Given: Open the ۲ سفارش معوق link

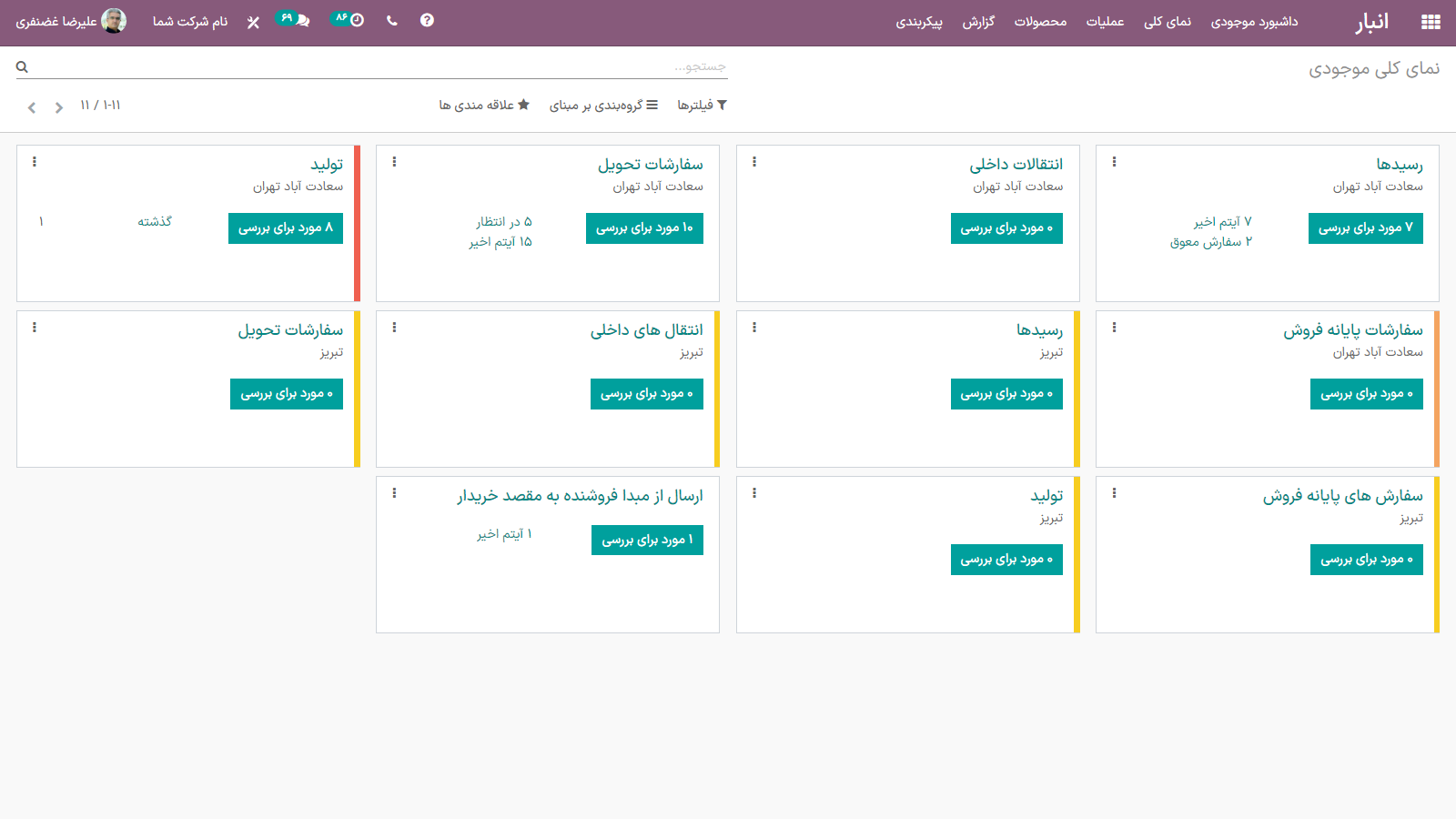Looking at the screenshot, I should (1210, 242).
